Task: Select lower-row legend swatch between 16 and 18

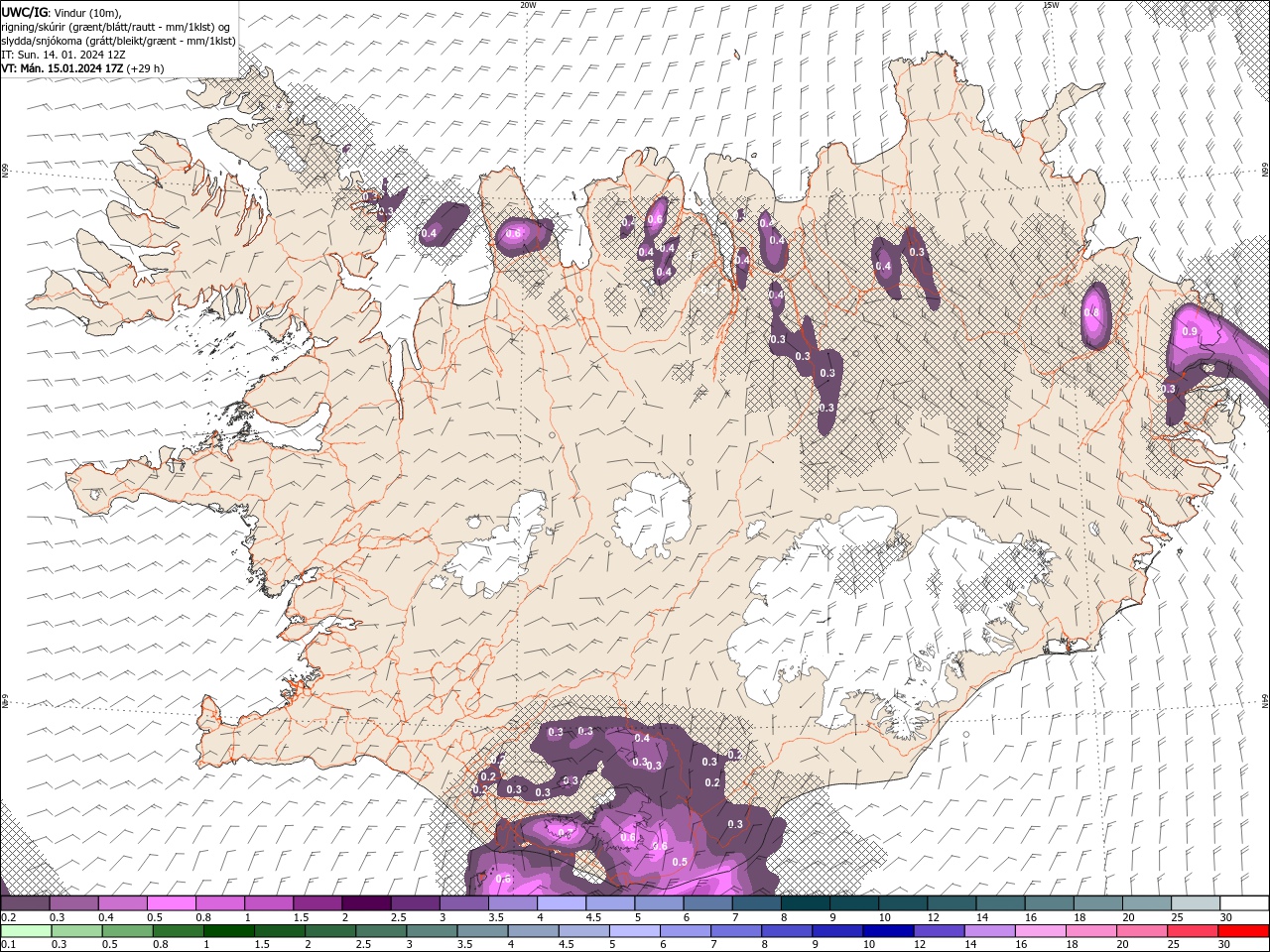Action: [1041, 931]
